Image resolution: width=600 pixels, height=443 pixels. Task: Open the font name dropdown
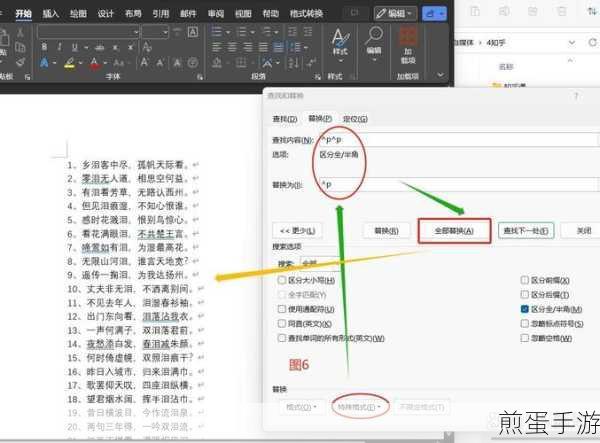(x=136, y=32)
